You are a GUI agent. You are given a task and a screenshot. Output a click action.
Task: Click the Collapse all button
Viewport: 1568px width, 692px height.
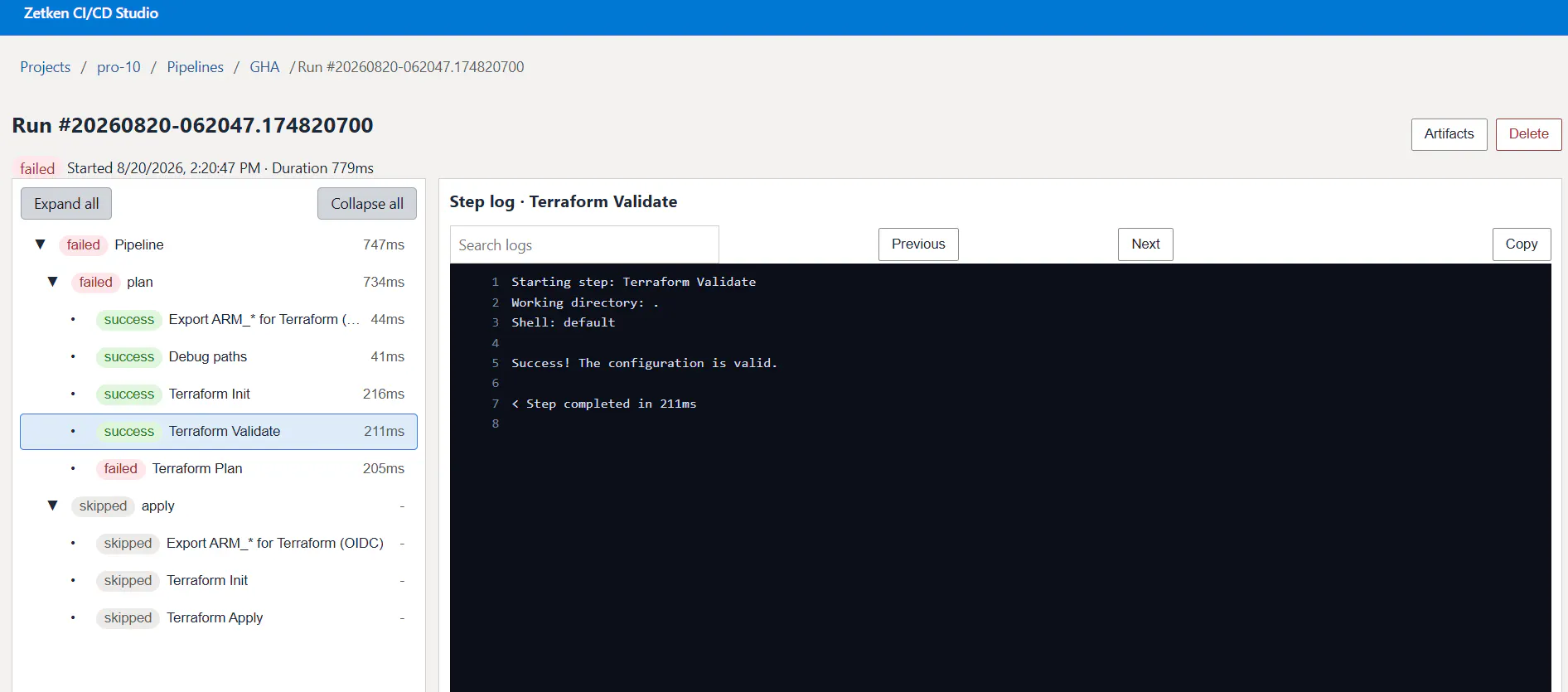(367, 204)
